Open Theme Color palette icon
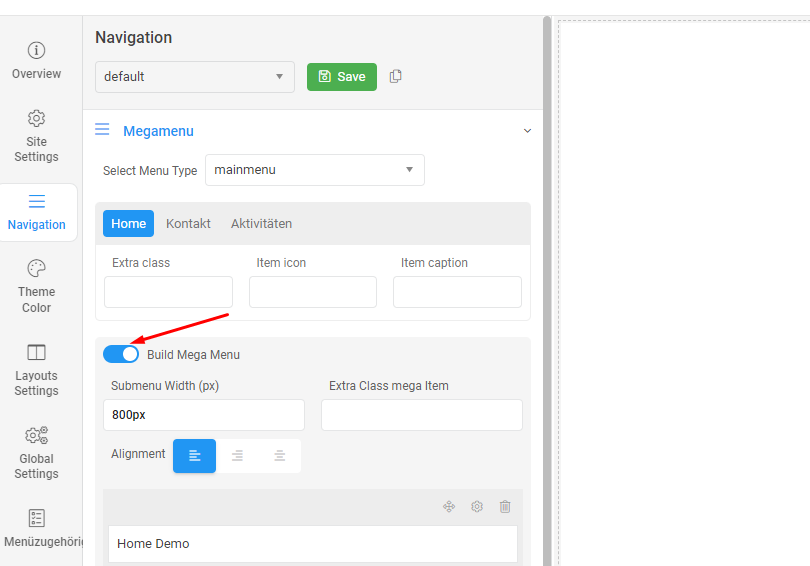This screenshot has height=566, width=810. (36, 269)
